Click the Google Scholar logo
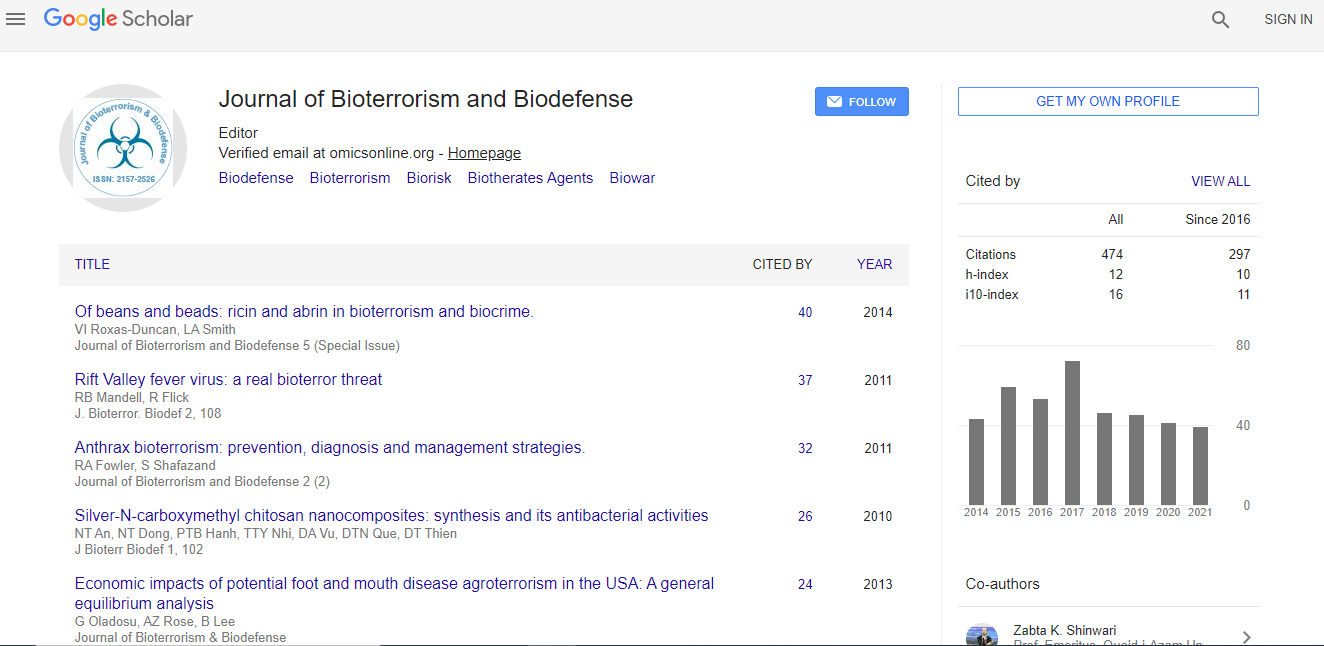Viewport: 1324px width, 646px height. (118, 19)
